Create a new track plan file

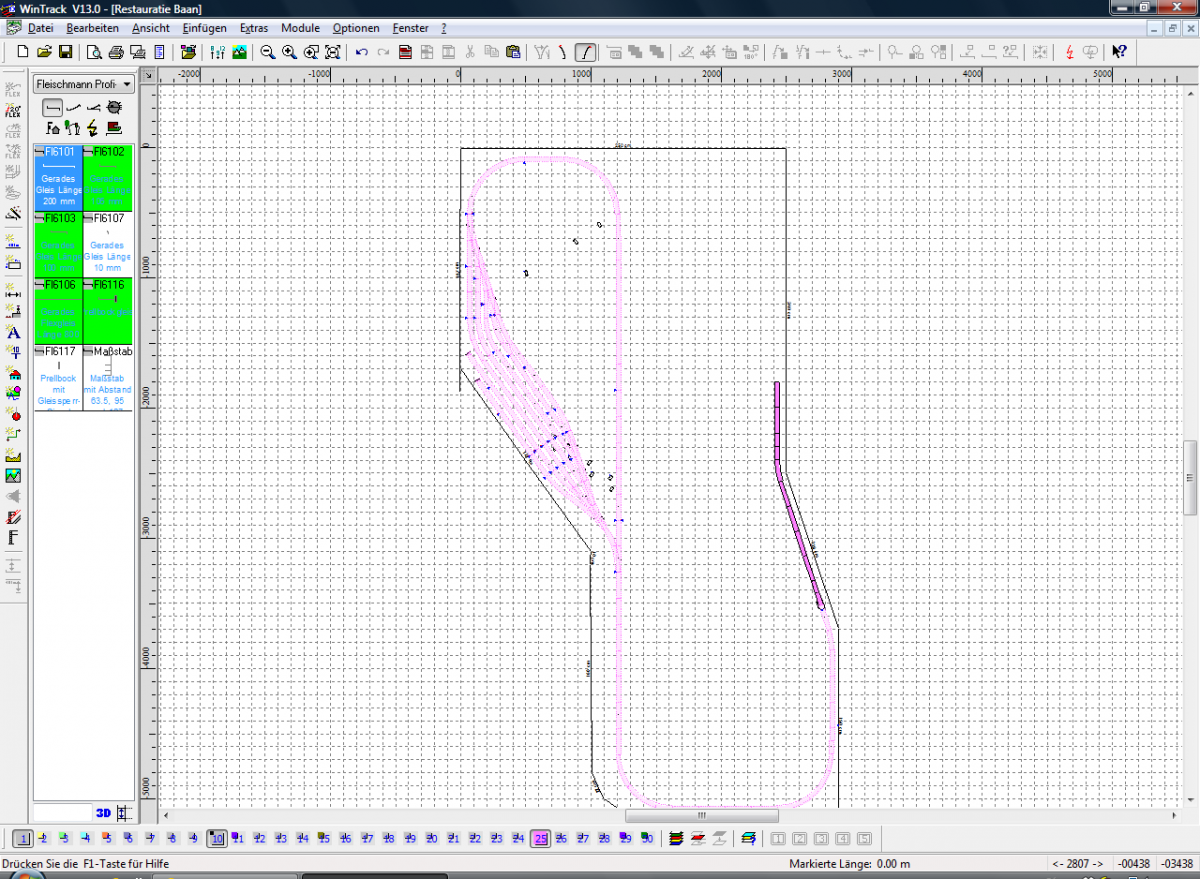(23, 52)
